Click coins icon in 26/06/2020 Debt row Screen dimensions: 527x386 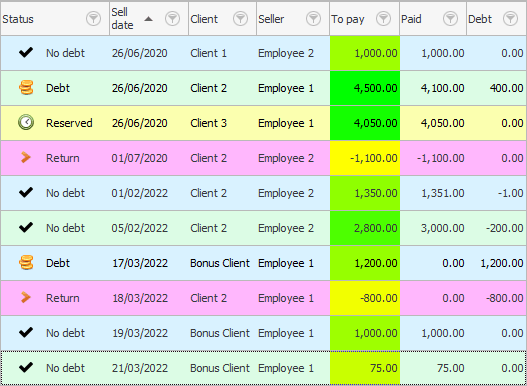coord(26,88)
